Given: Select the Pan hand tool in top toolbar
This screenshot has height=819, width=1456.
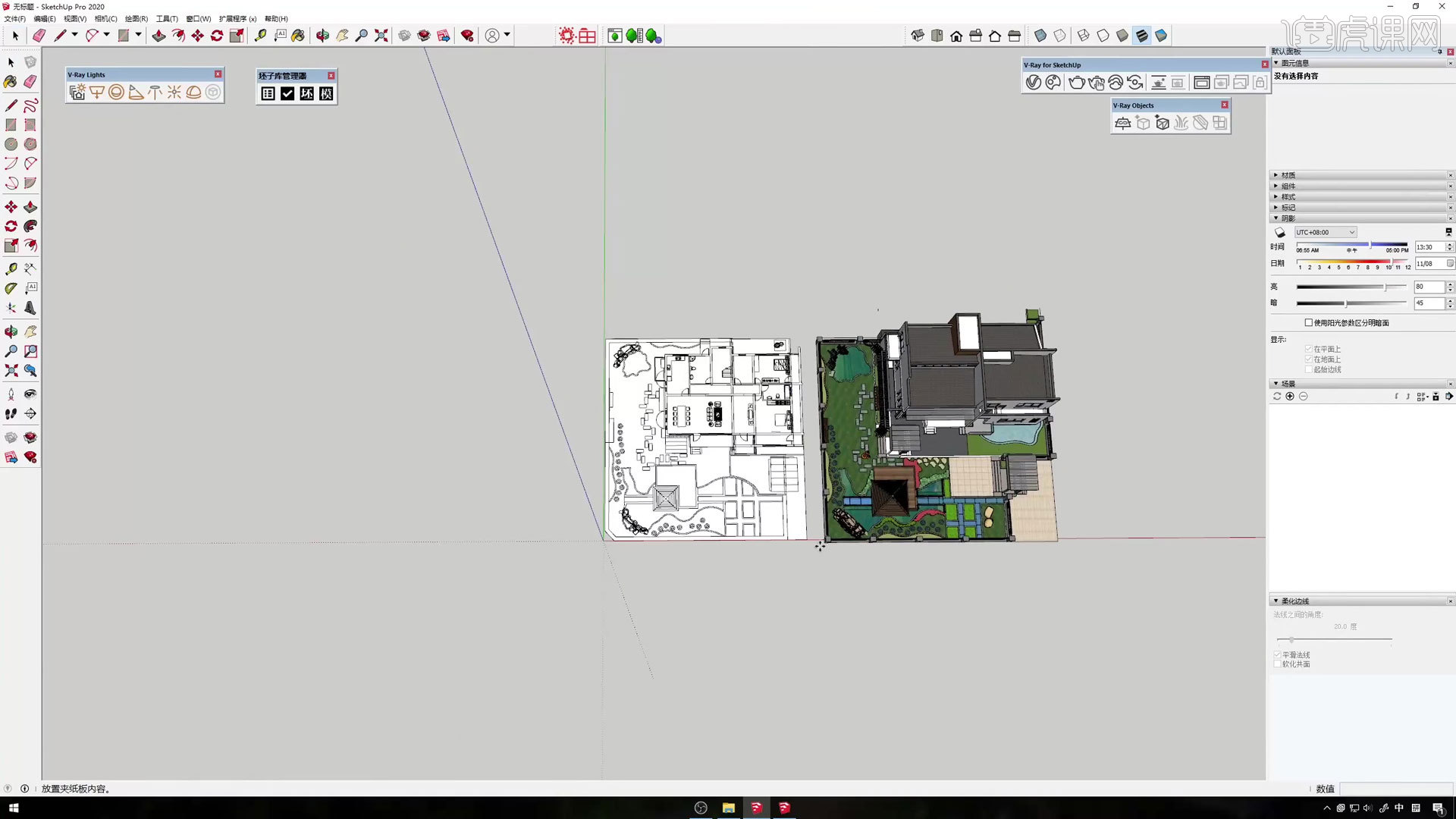Looking at the screenshot, I should point(343,36).
